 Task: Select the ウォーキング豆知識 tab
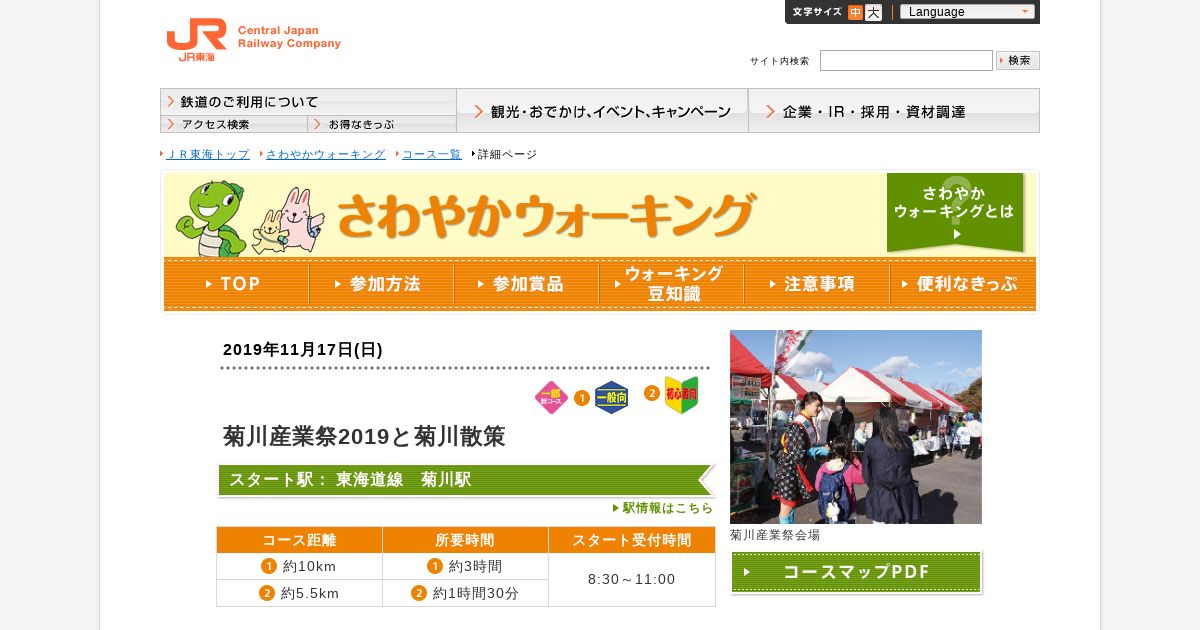coord(671,284)
